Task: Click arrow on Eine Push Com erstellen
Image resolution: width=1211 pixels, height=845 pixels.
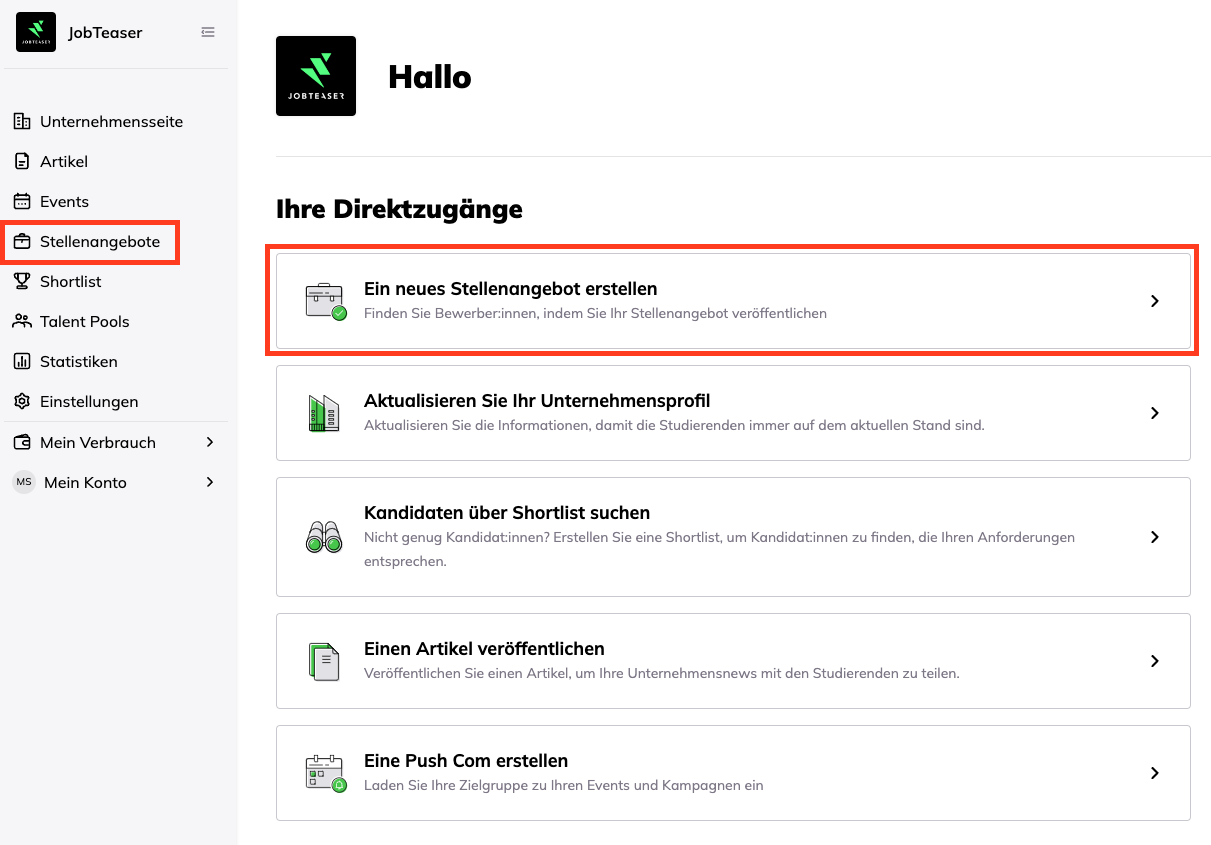Action: [x=1154, y=773]
